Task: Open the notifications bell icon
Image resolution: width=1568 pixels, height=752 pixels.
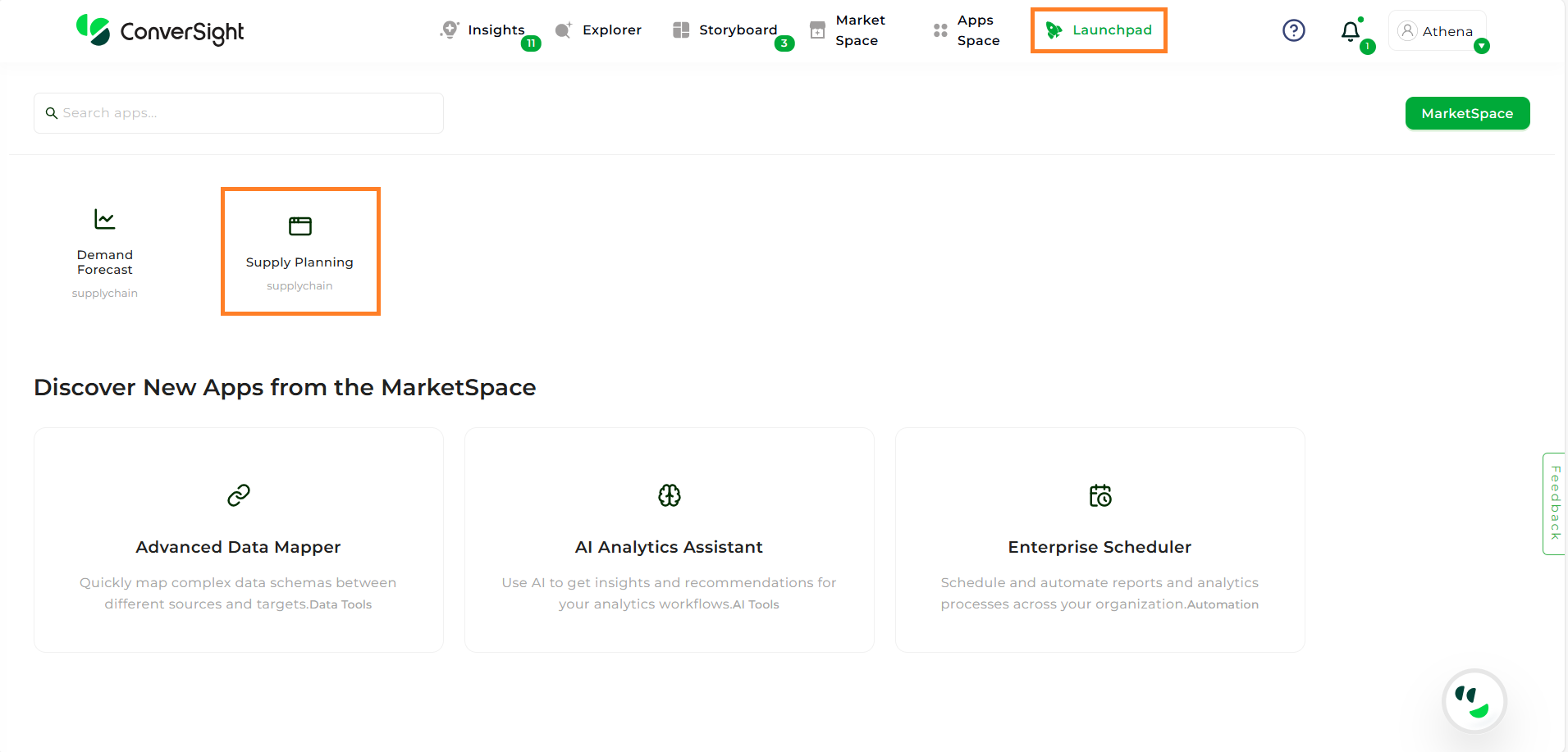Action: point(1350,32)
